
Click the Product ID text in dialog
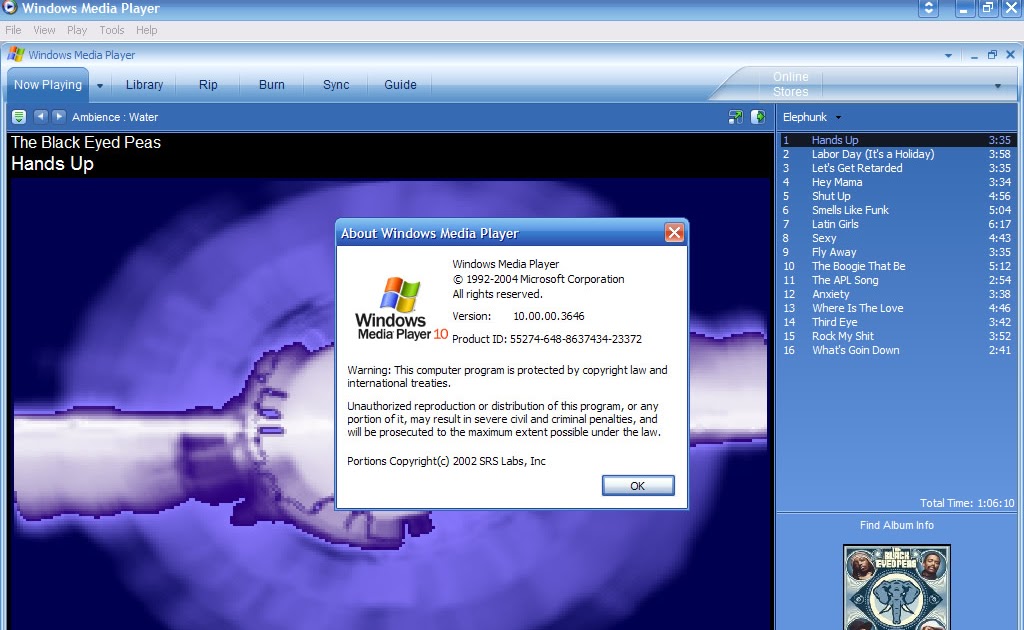pos(547,339)
